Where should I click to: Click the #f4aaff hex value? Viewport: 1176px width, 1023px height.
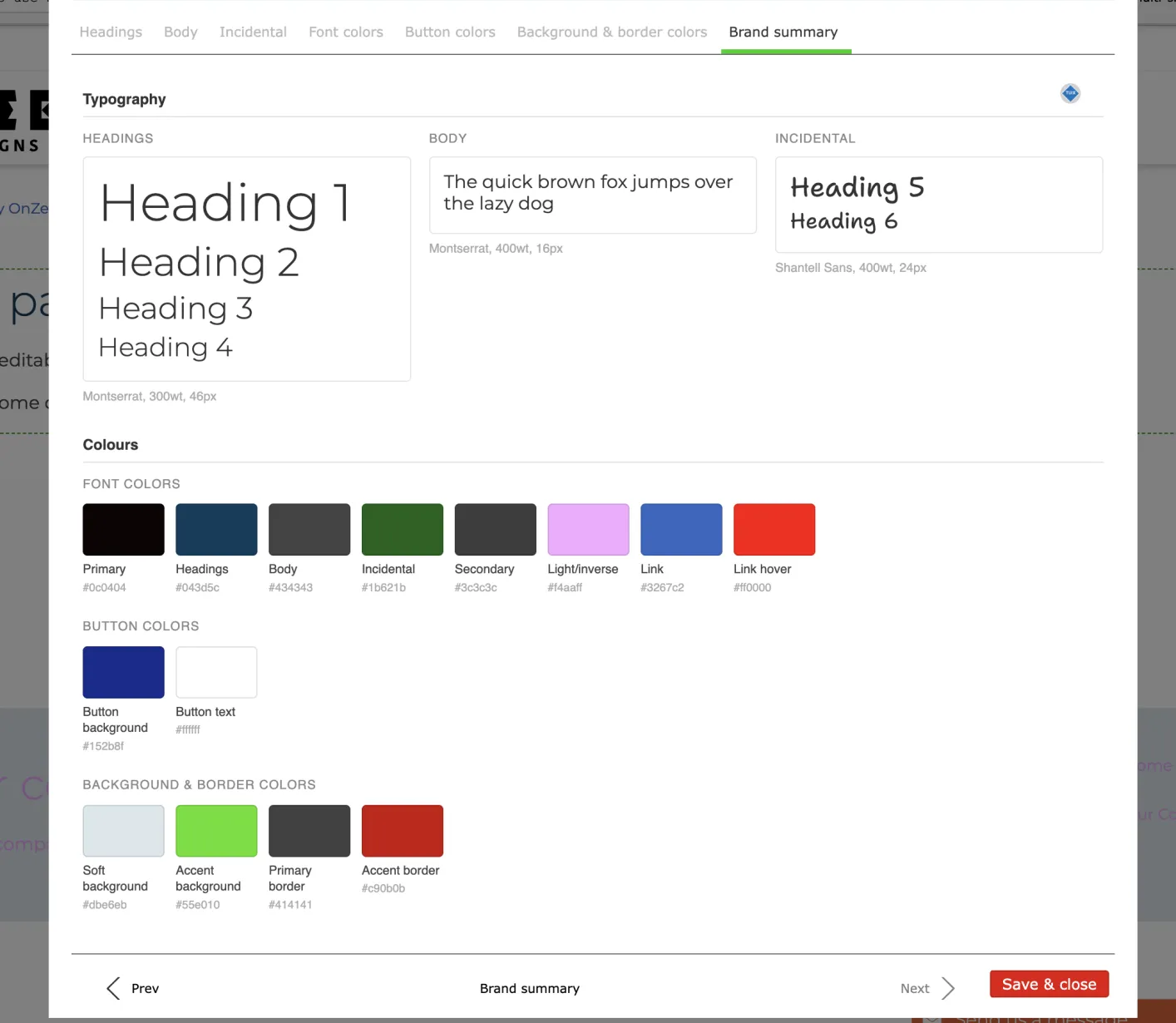tap(565, 587)
